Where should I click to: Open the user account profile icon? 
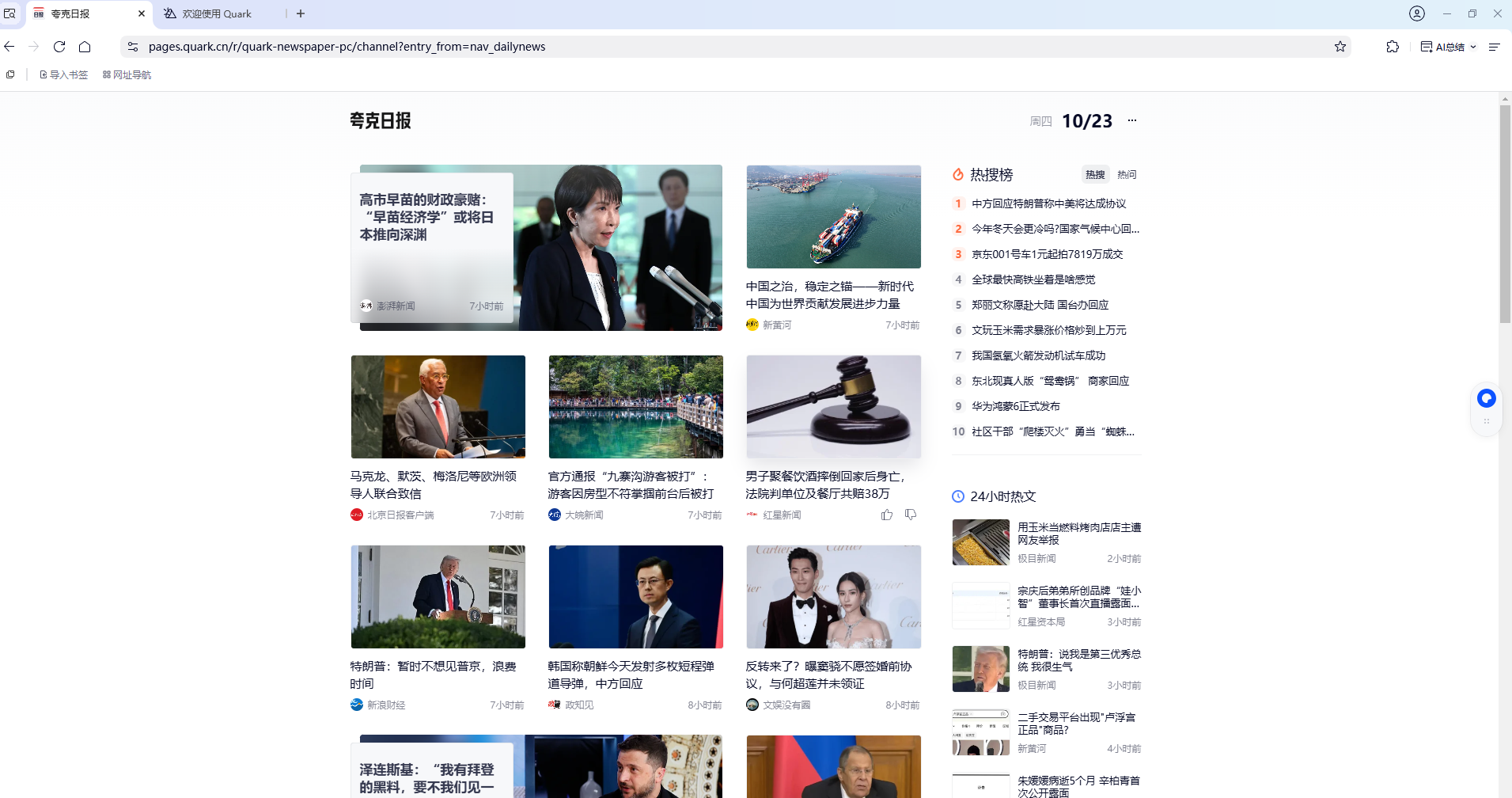pos(1416,13)
